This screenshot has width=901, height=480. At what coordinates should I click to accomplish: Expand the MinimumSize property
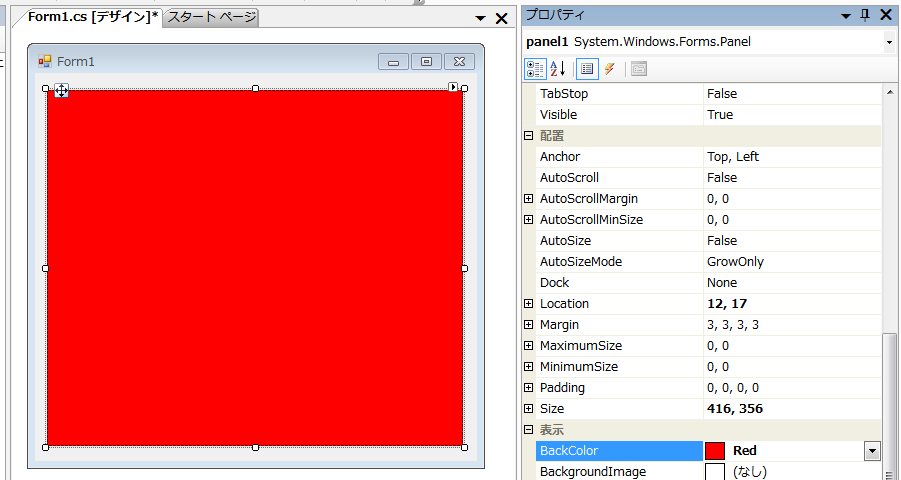point(529,367)
